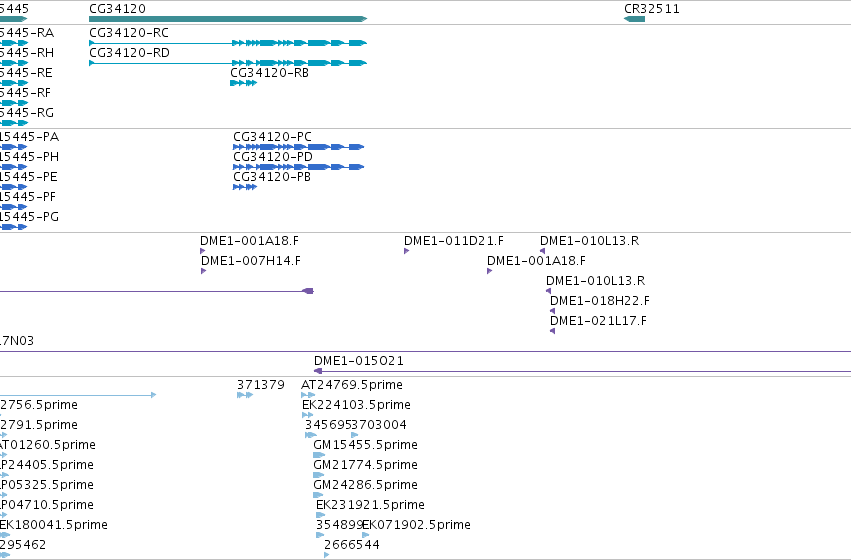Open transcript label CG34120-RB
Image resolution: width=851 pixels, height=560 pixels.
pos(269,73)
